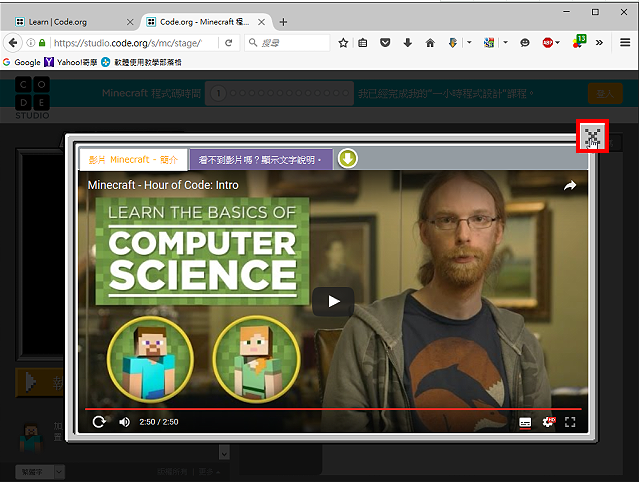This screenshot has width=643, height=485.
Task: Open the Google bookmark
Action: (x=22, y=62)
